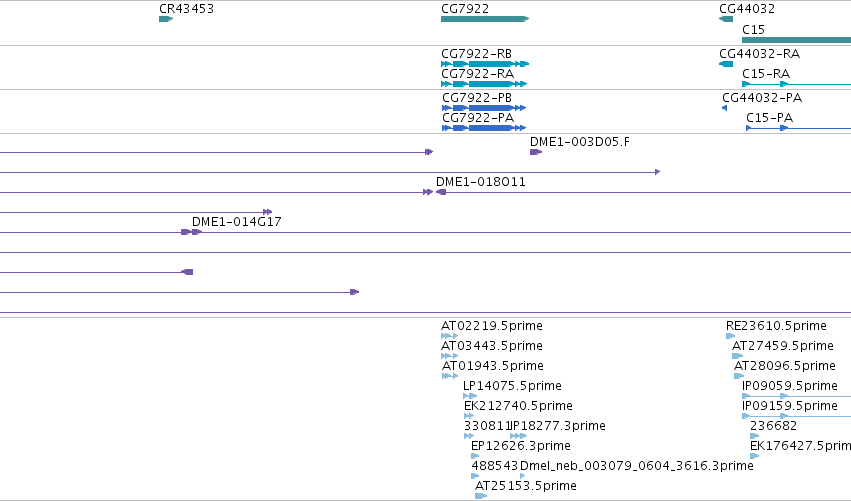This screenshot has height=501, width=851.
Task: Click the C15 gene bar
Action: (x=796, y=40)
